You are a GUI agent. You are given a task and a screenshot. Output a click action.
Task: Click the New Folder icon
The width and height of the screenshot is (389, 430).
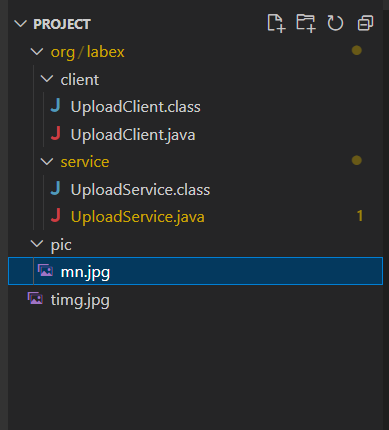click(x=306, y=23)
